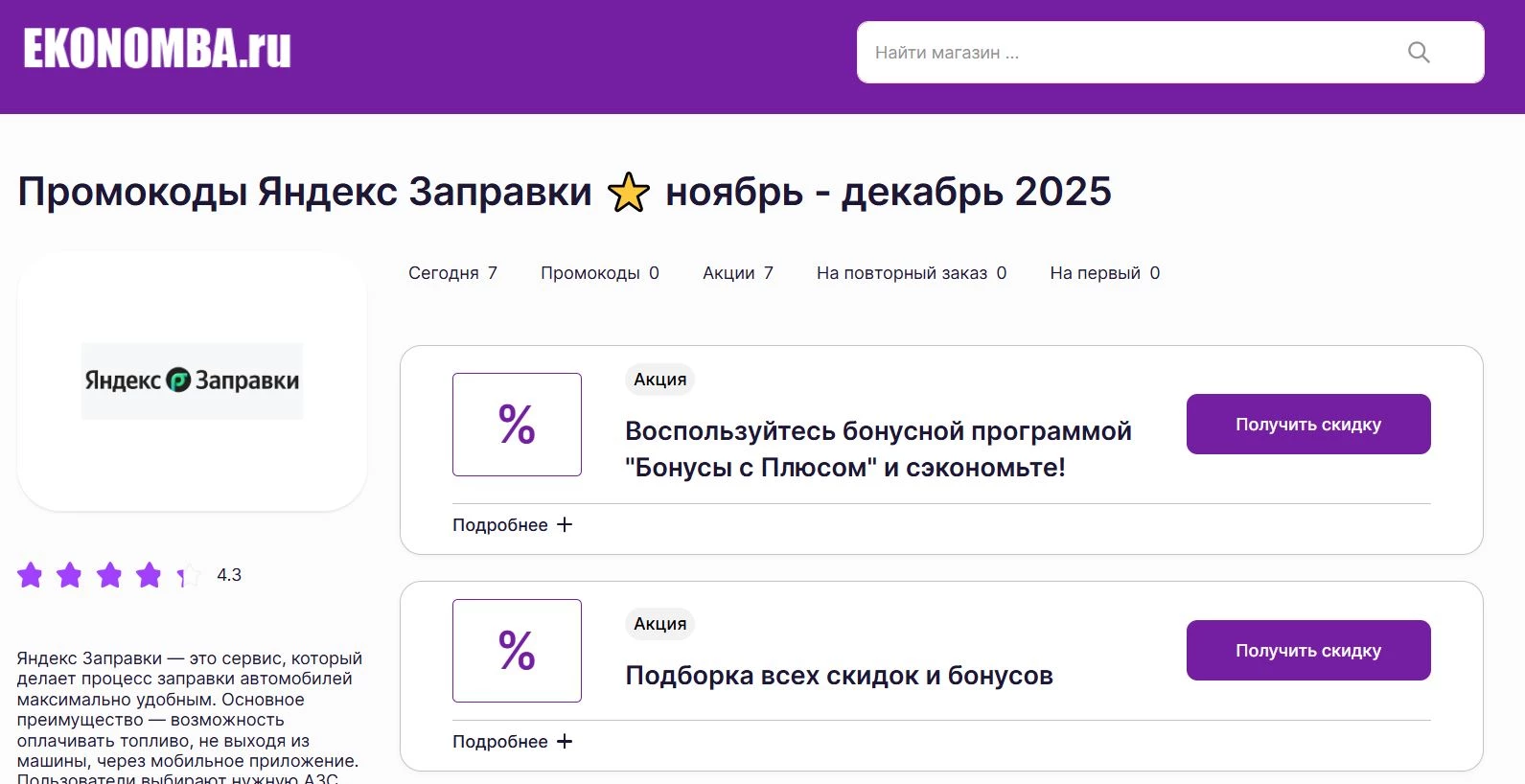Click the "Акция" badge on the "Подборка всех скидок" card
The width and height of the screenshot is (1525, 784).
click(x=659, y=624)
